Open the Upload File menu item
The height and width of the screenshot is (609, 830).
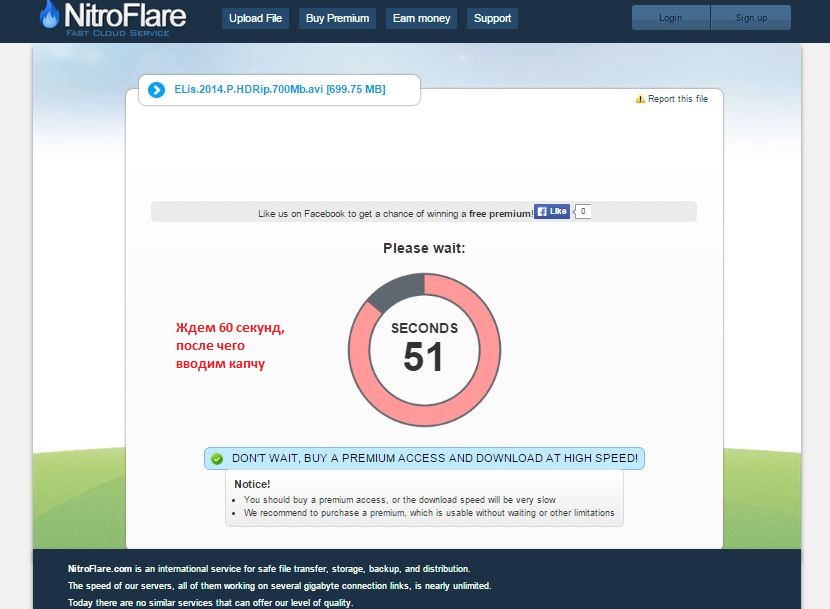pyautogui.click(x=255, y=18)
